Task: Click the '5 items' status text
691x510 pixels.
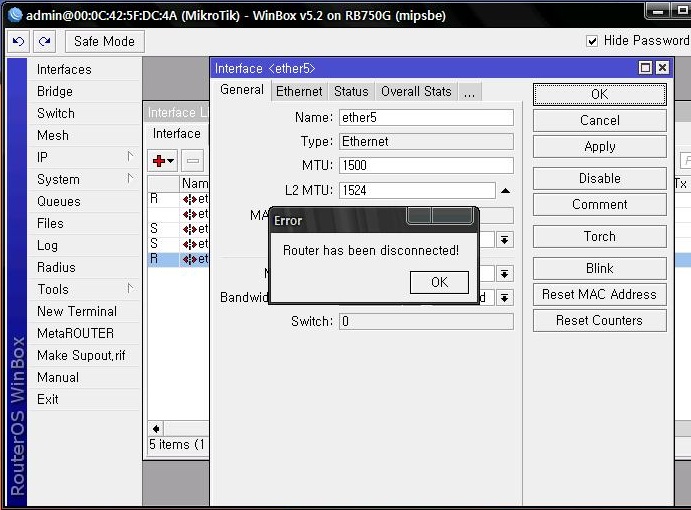Action: click(x=177, y=444)
